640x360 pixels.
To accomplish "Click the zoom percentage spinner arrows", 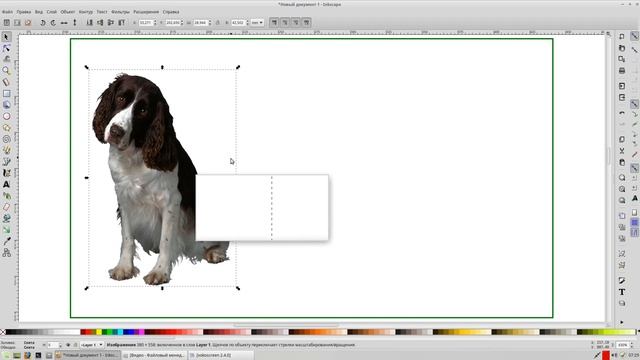I will pyautogui.click(x=631, y=345).
